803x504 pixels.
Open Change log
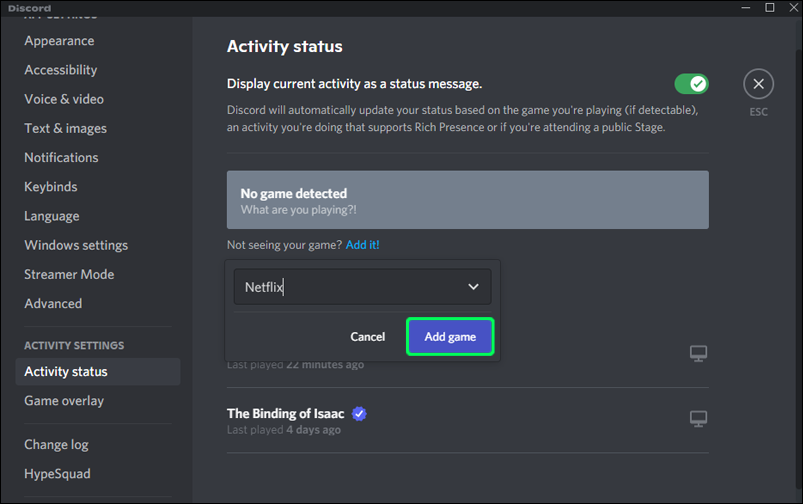click(56, 445)
